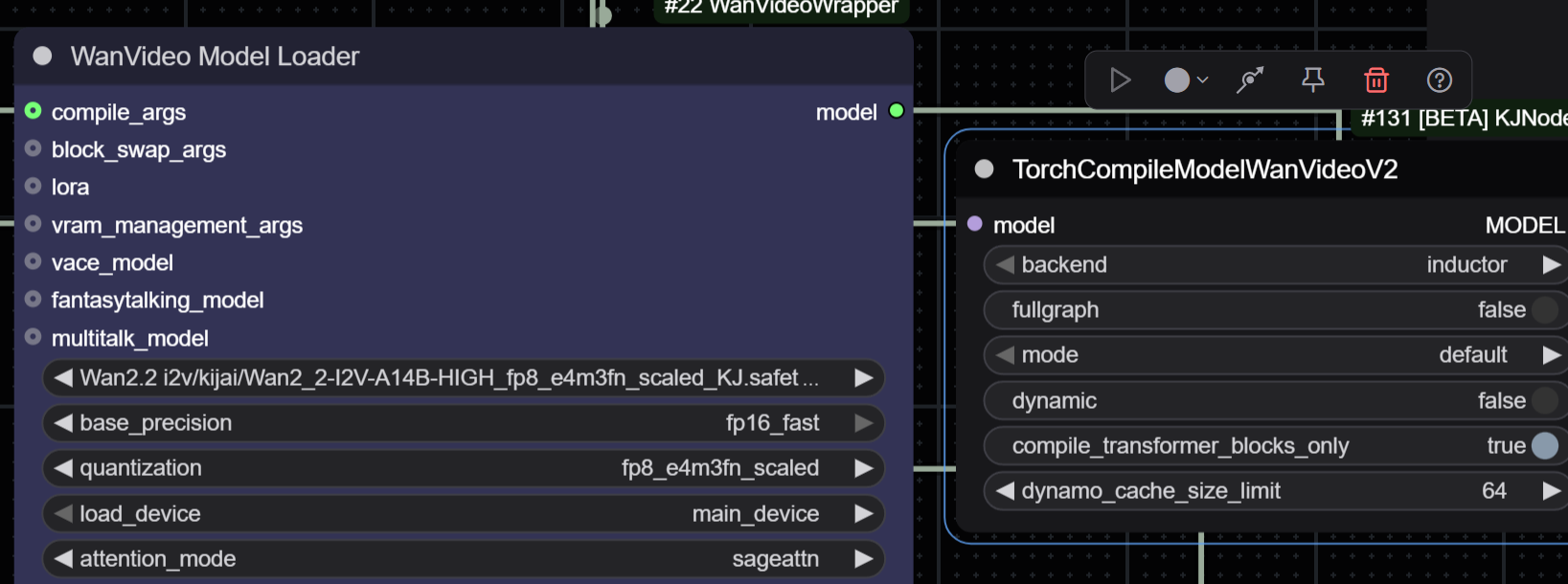Next base_precision value arrow

(x=863, y=423)
